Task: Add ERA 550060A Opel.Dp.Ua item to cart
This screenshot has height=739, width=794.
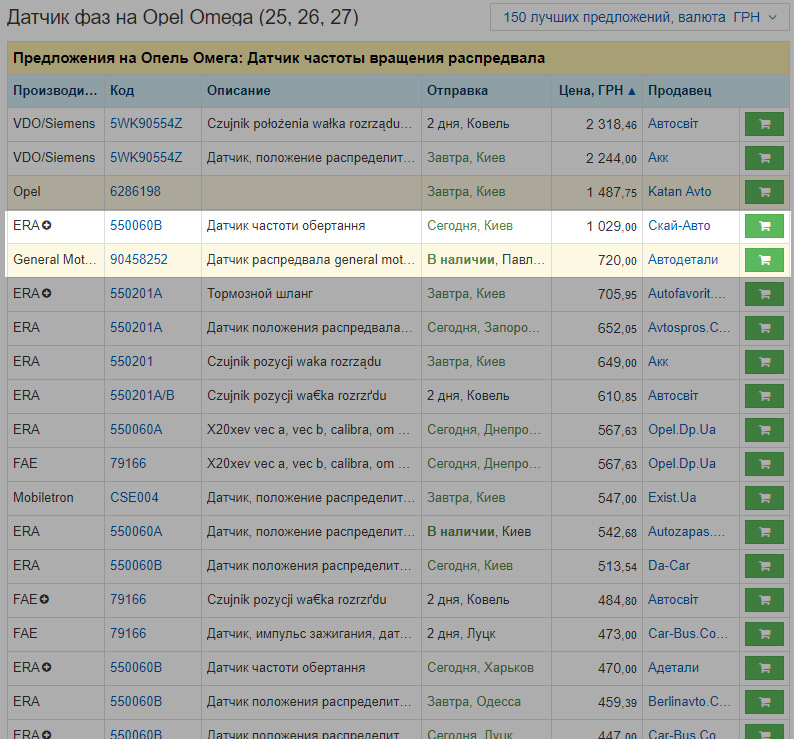Action: (764, 430)
